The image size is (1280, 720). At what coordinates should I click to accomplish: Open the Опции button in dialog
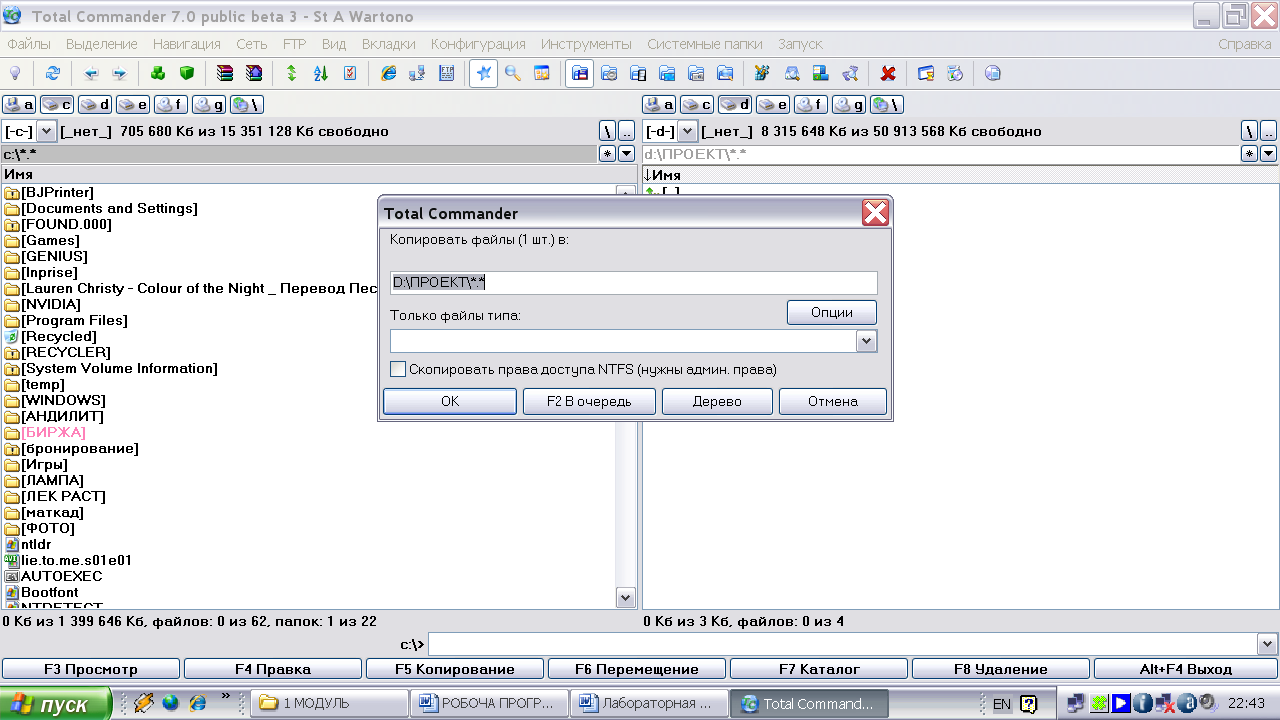pos(832,312)
